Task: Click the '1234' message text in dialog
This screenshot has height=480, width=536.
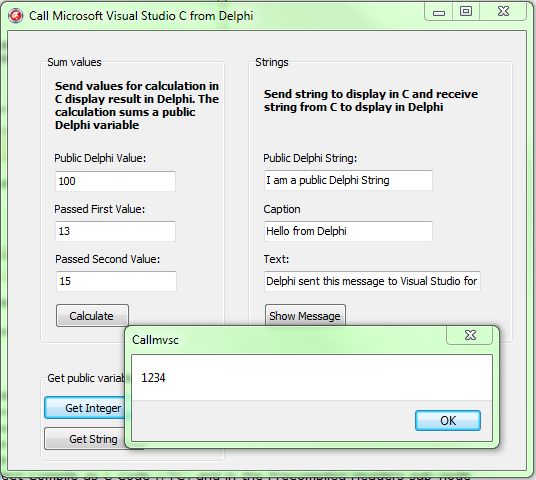Action: click(153, 378)
